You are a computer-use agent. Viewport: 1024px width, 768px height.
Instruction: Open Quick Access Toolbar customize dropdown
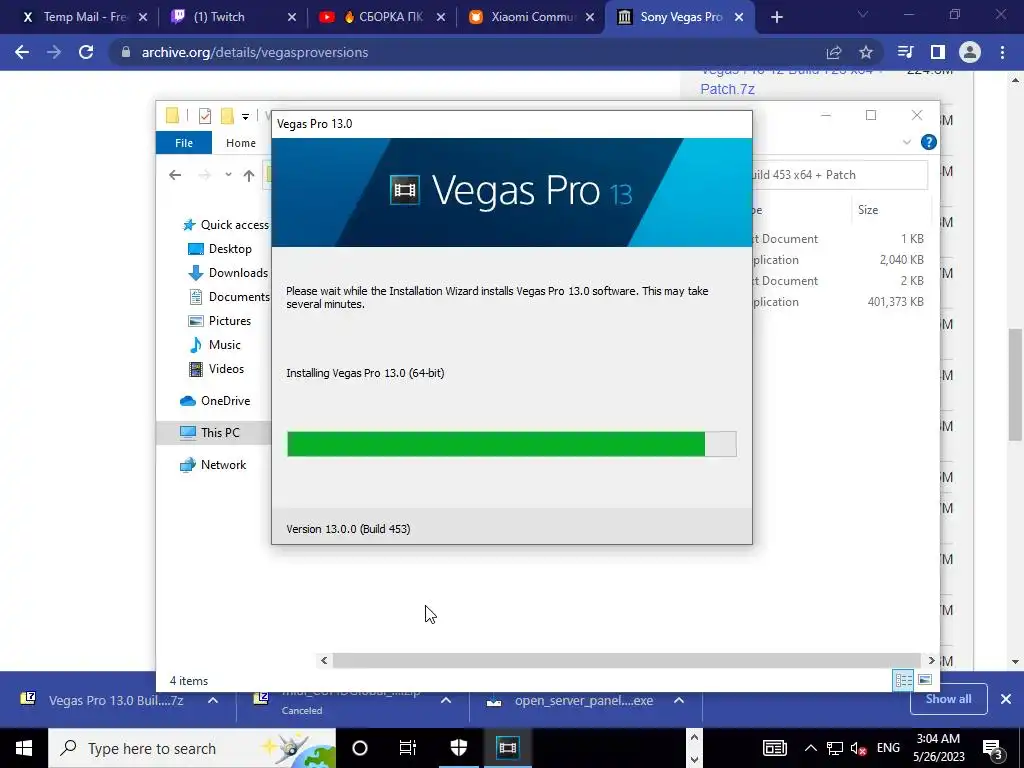[x=246, y=117]
